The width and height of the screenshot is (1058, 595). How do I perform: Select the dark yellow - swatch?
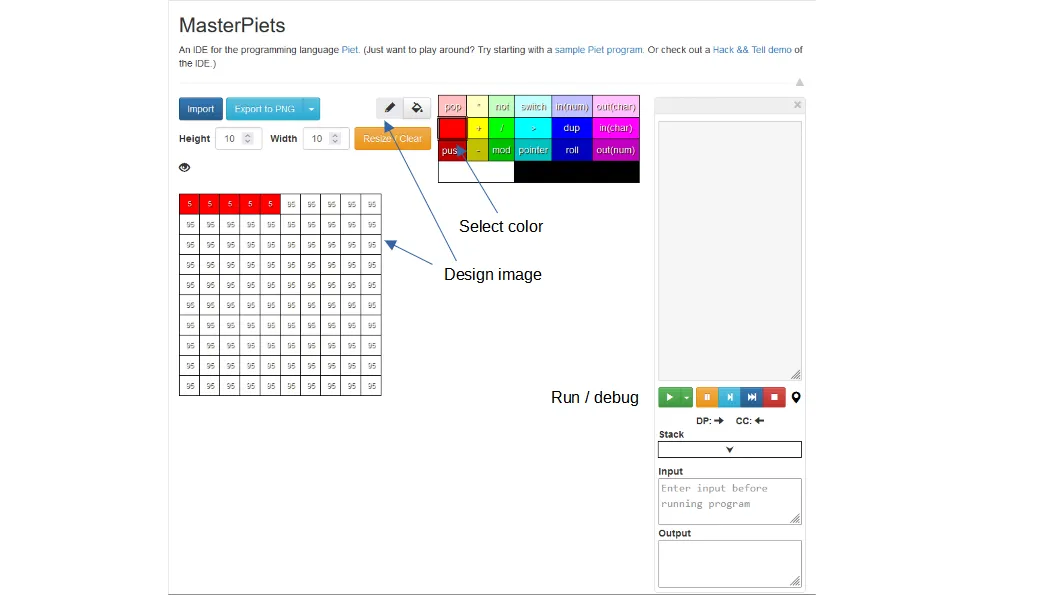pos(478,150)
